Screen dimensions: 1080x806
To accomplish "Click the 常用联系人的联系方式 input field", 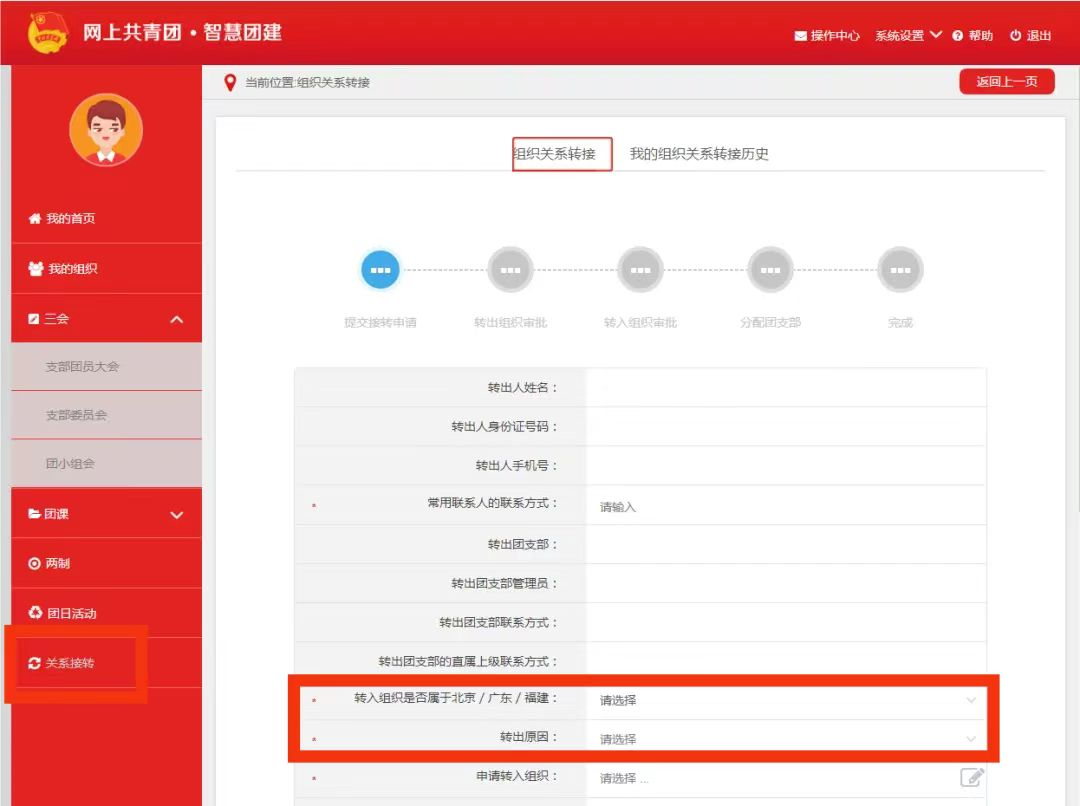I will tap(785, 506).
